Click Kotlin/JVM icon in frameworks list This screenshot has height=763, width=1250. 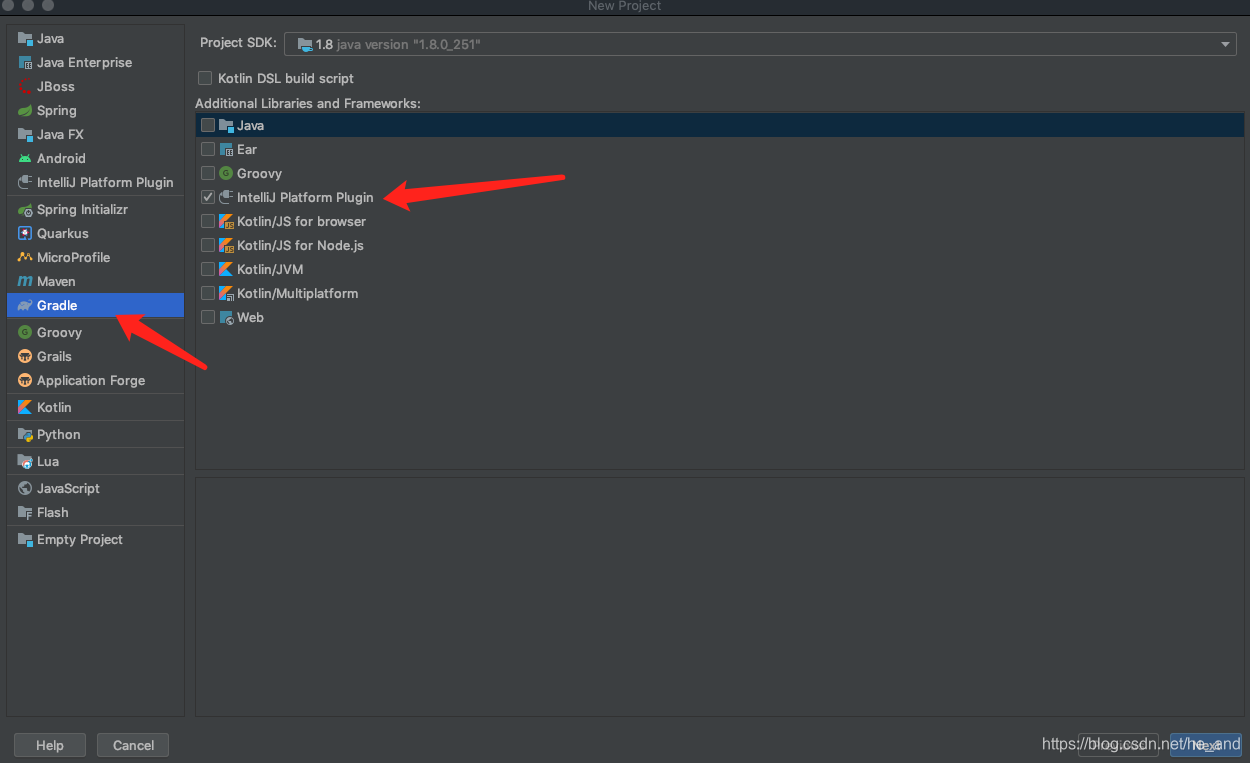pos(226,269)
